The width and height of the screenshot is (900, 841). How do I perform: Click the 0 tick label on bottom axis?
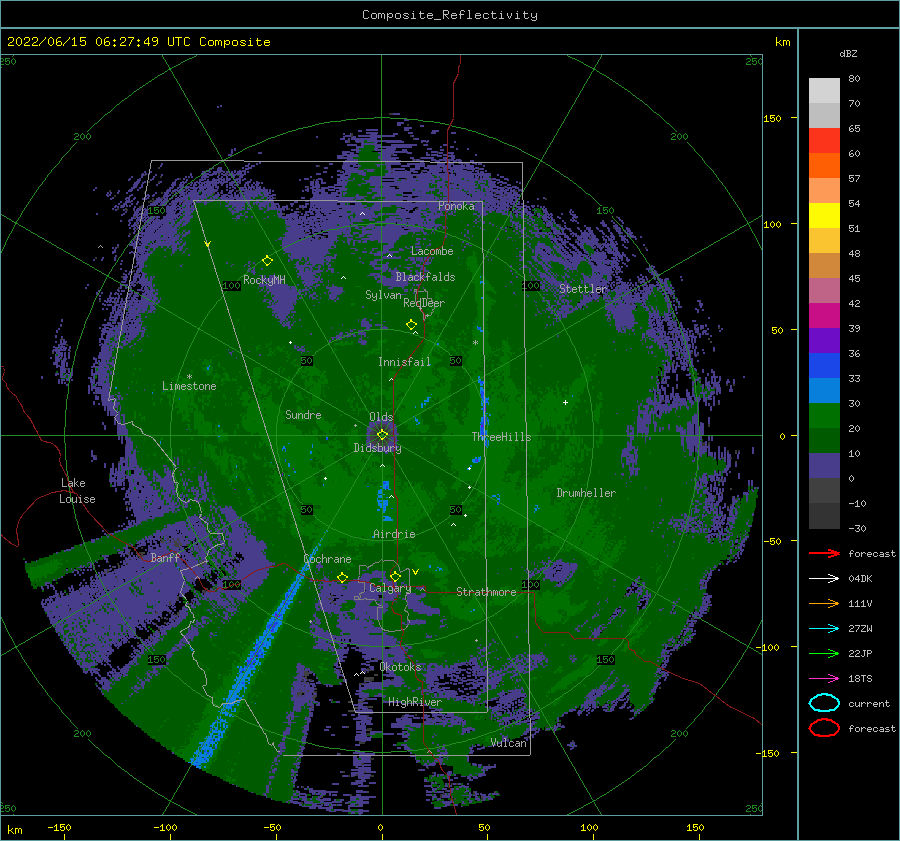tap(380, 827)
